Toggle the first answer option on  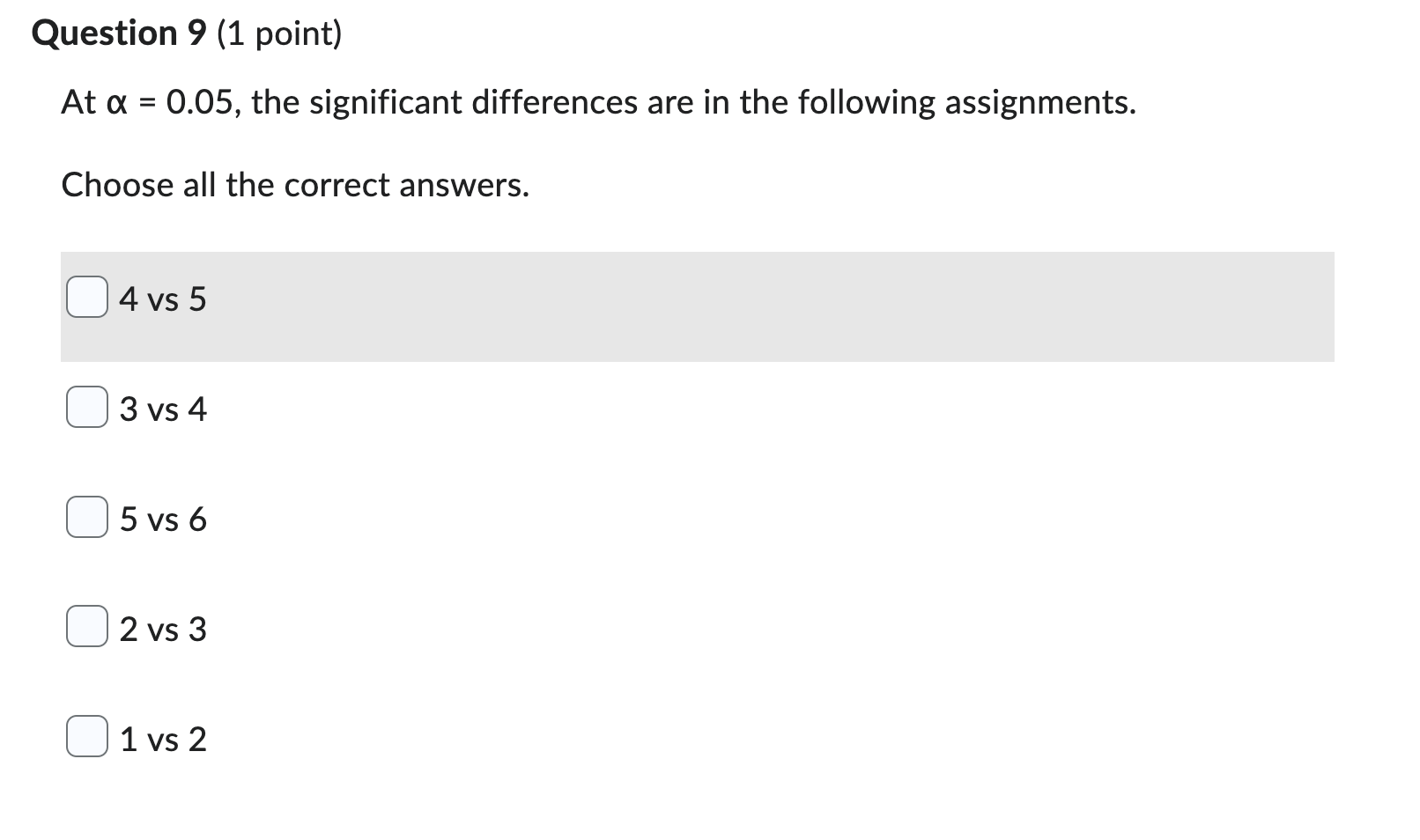tap(86, 299)
